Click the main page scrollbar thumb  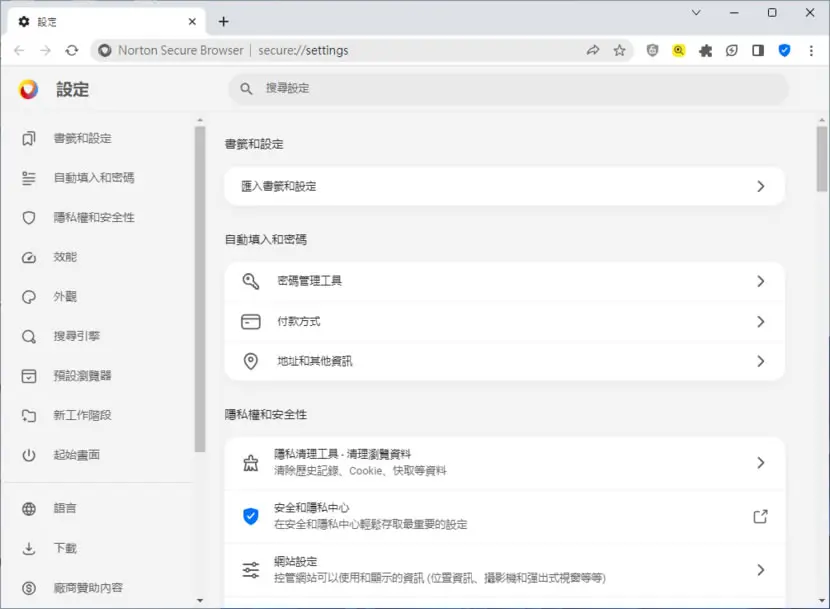pos(822,159)
